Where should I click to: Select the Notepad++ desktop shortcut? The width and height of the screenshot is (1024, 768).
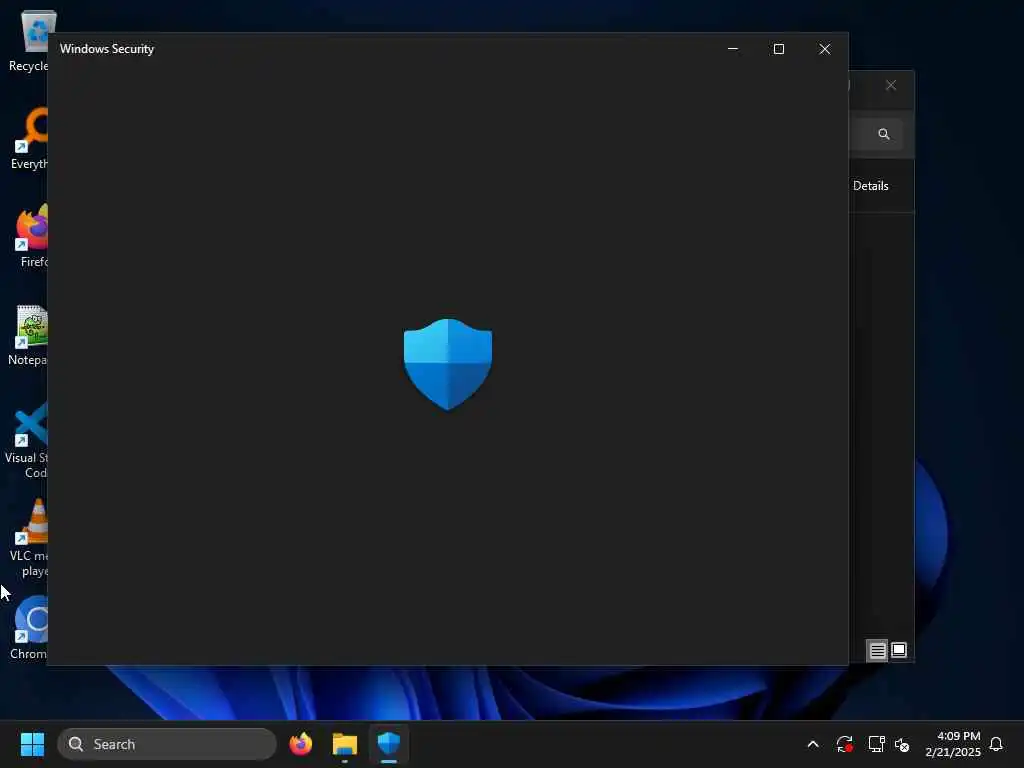point(29,335)
